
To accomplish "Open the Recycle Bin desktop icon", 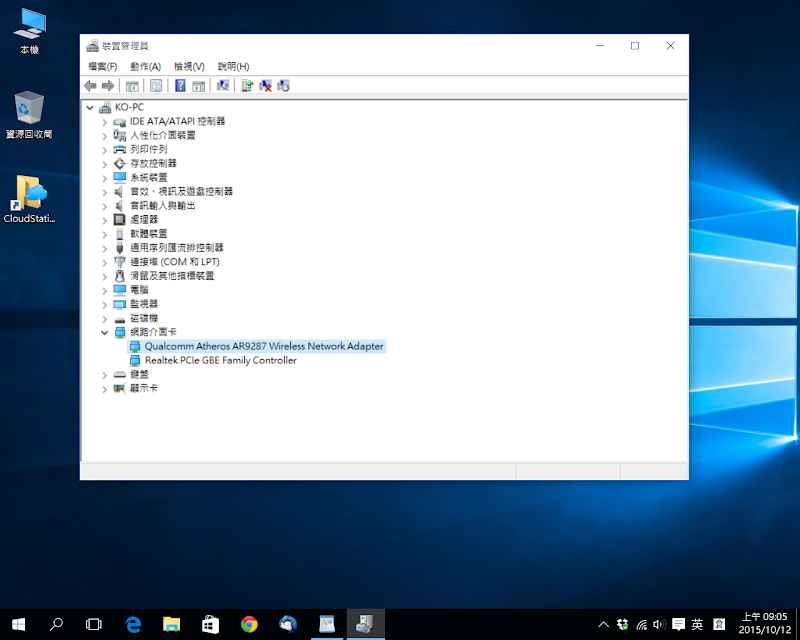I will coord(29,108).
